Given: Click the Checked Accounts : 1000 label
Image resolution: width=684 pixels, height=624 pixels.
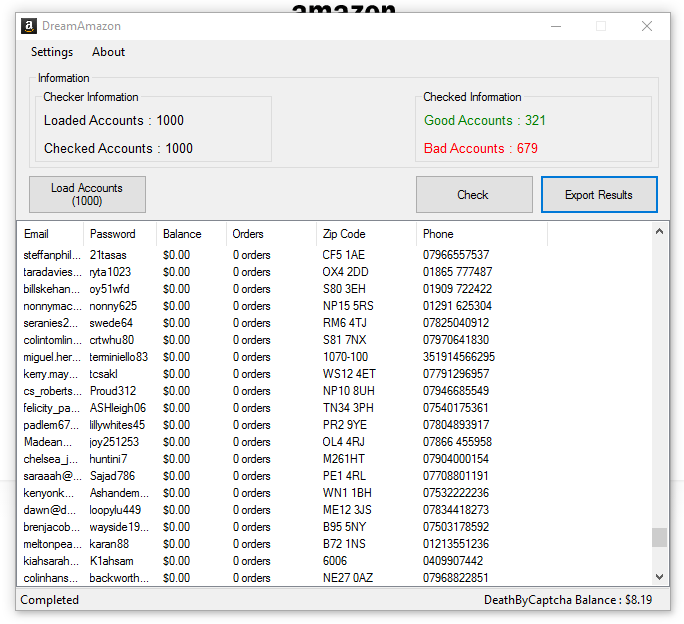Looking at the screenshot, I should (x=118, y=148).
